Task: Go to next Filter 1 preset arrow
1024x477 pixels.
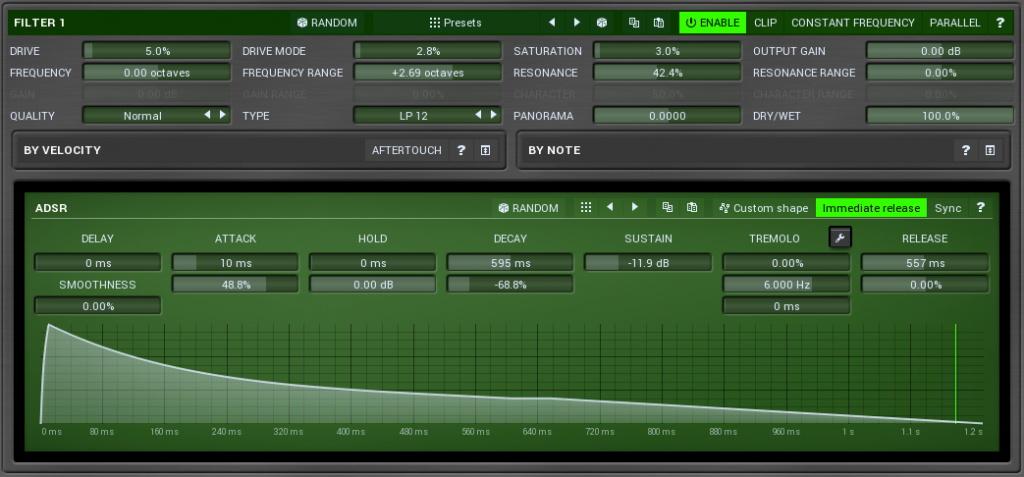Action: (x=577, y=23)
